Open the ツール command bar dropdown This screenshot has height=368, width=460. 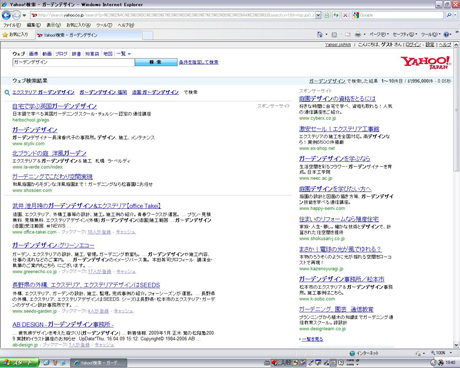[431, 34]
